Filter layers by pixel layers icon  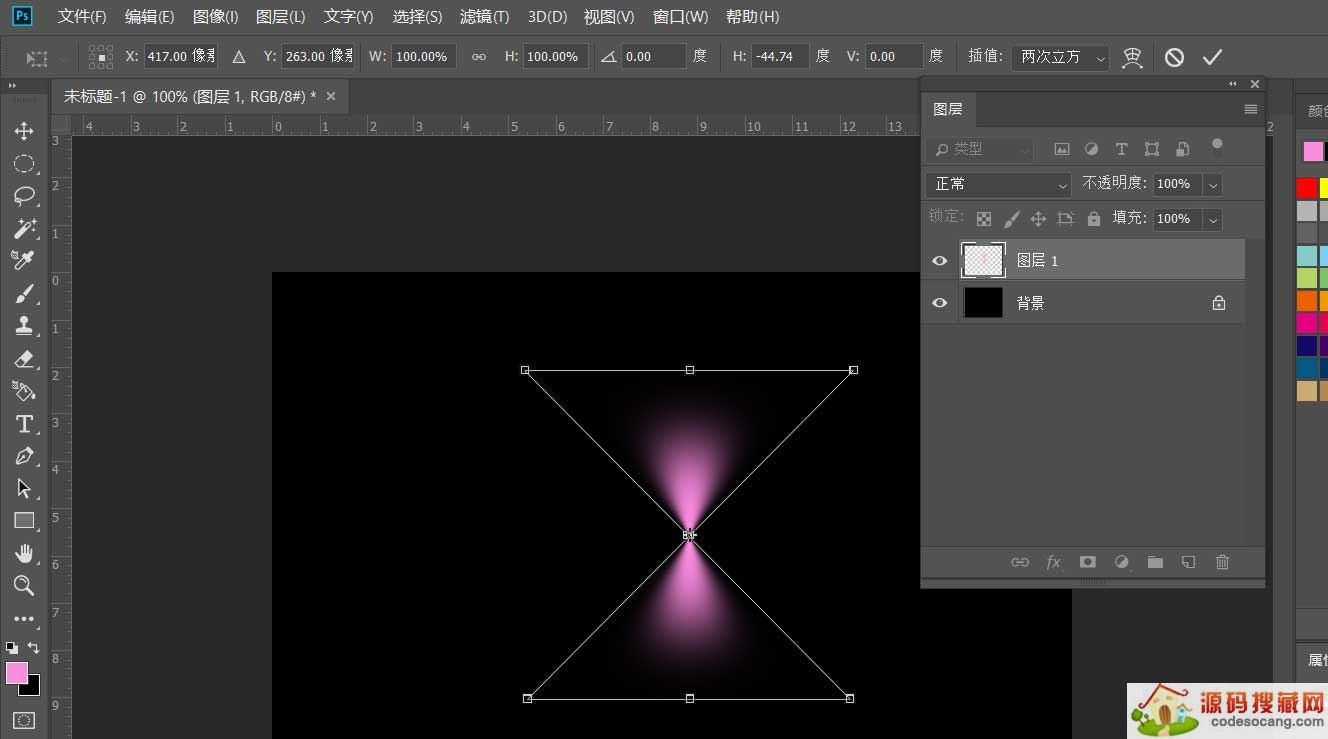pos(1062,149)
